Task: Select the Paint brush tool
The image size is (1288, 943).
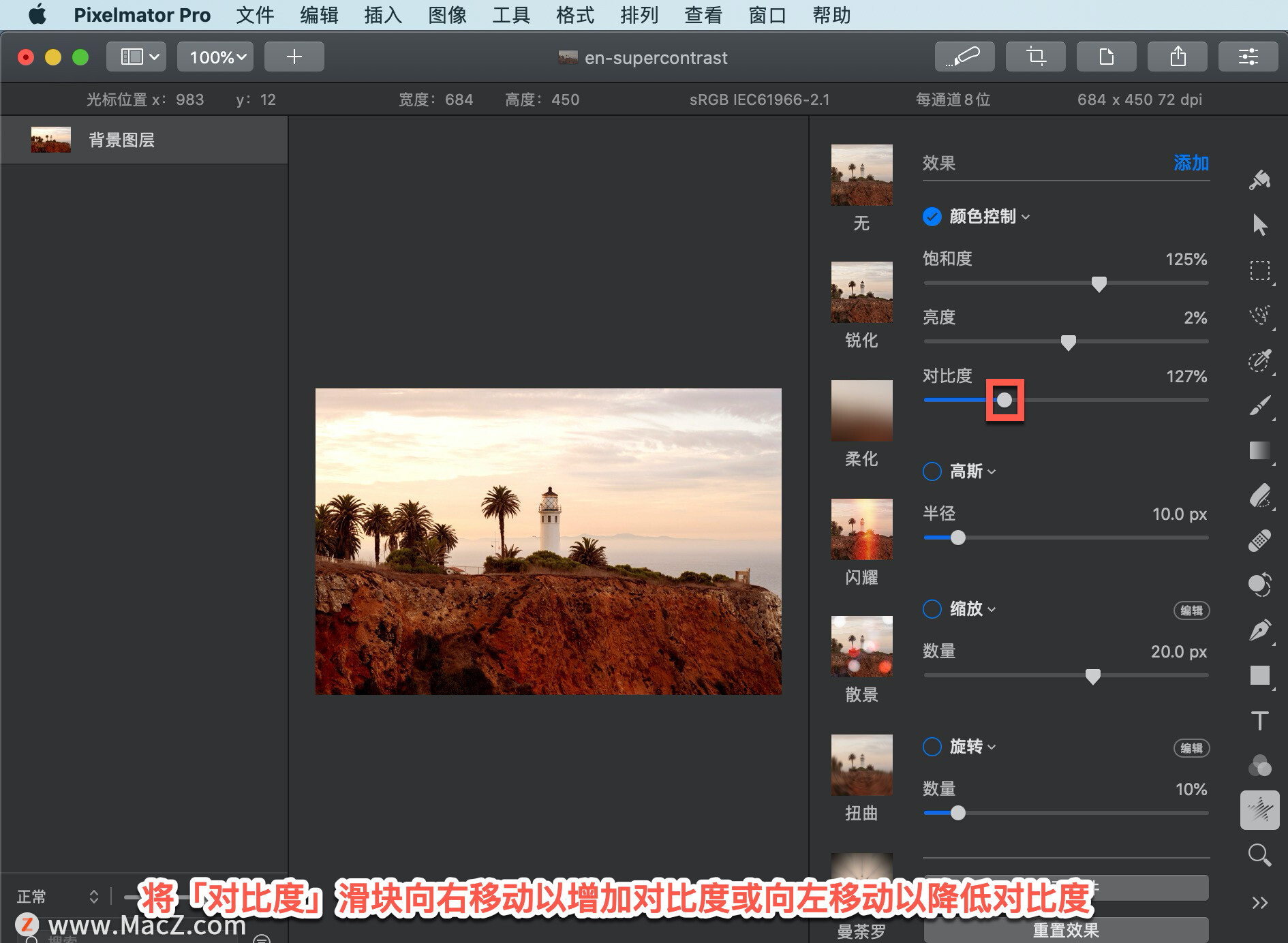Action: (x=1259, y=405)
